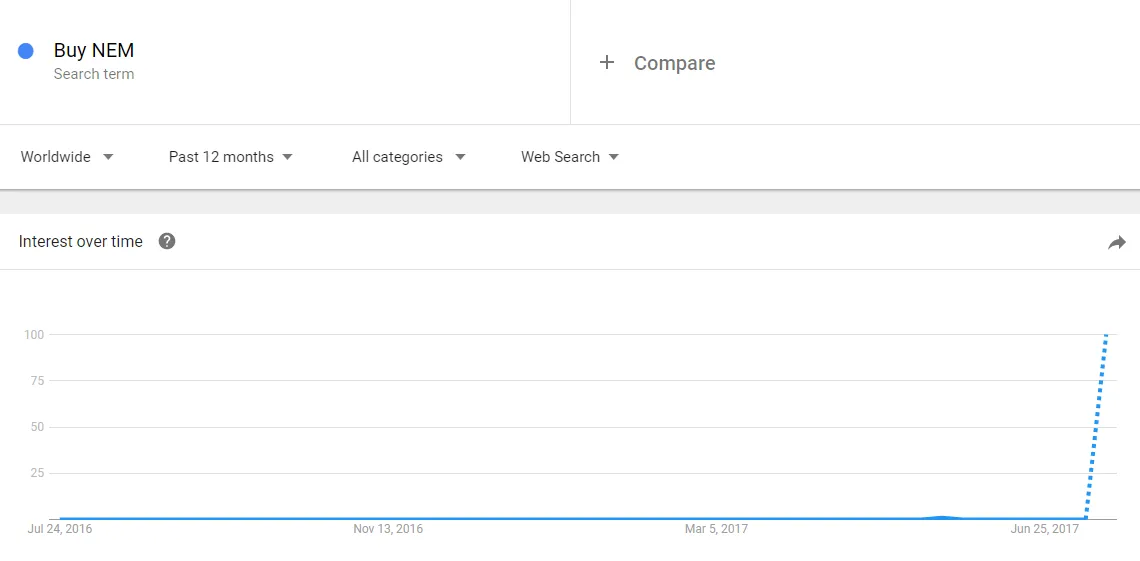Click the share arrow icon
The width and height of the screenshot is (1140, 561).
click(1117, 243)
